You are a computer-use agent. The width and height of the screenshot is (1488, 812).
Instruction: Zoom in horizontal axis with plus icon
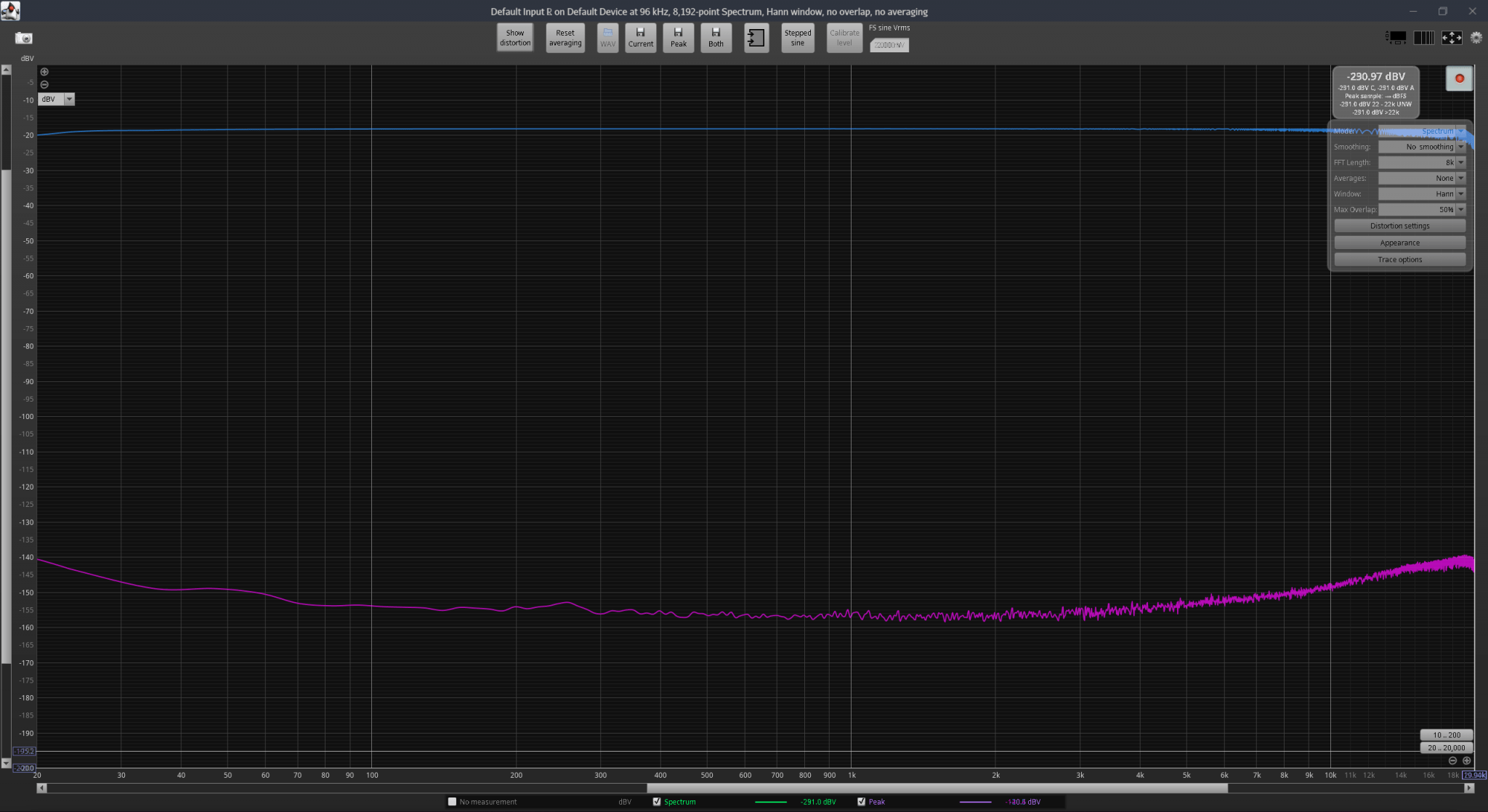1466,760
